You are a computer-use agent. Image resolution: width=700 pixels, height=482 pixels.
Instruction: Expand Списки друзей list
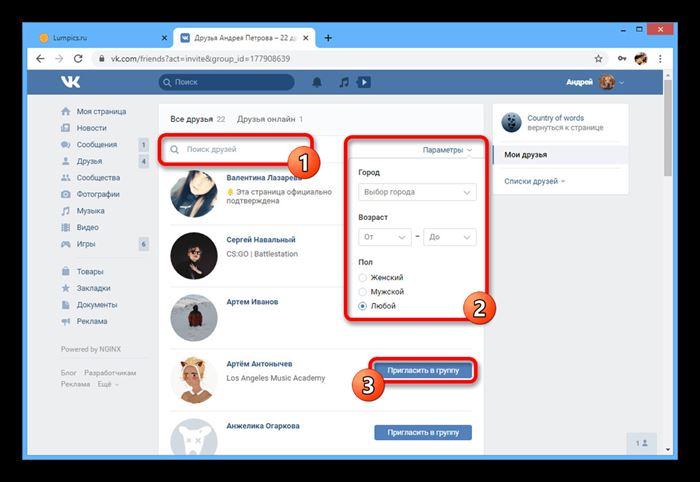point(534,181)
